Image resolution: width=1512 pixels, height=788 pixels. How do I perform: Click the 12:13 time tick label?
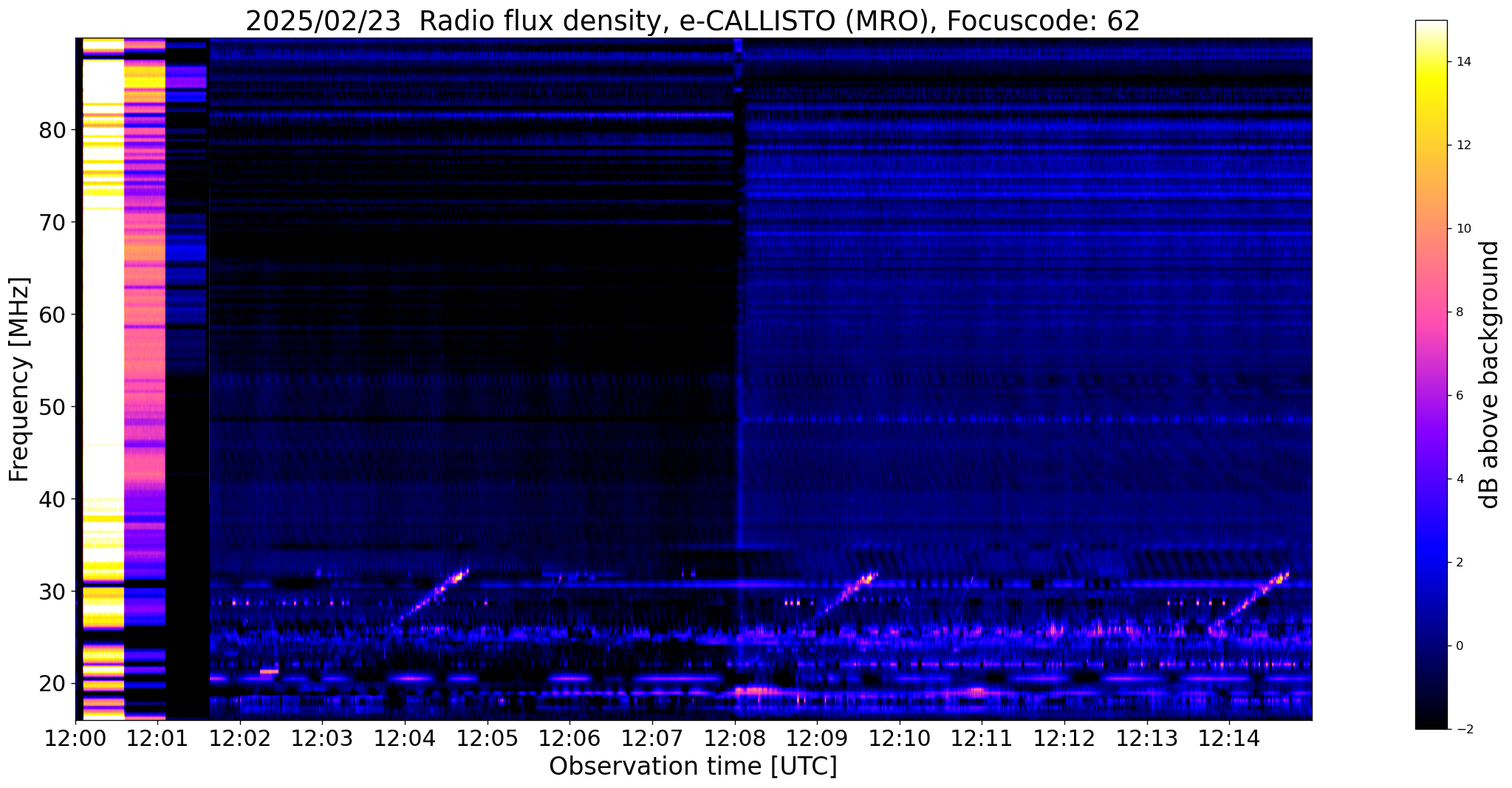1146,739
